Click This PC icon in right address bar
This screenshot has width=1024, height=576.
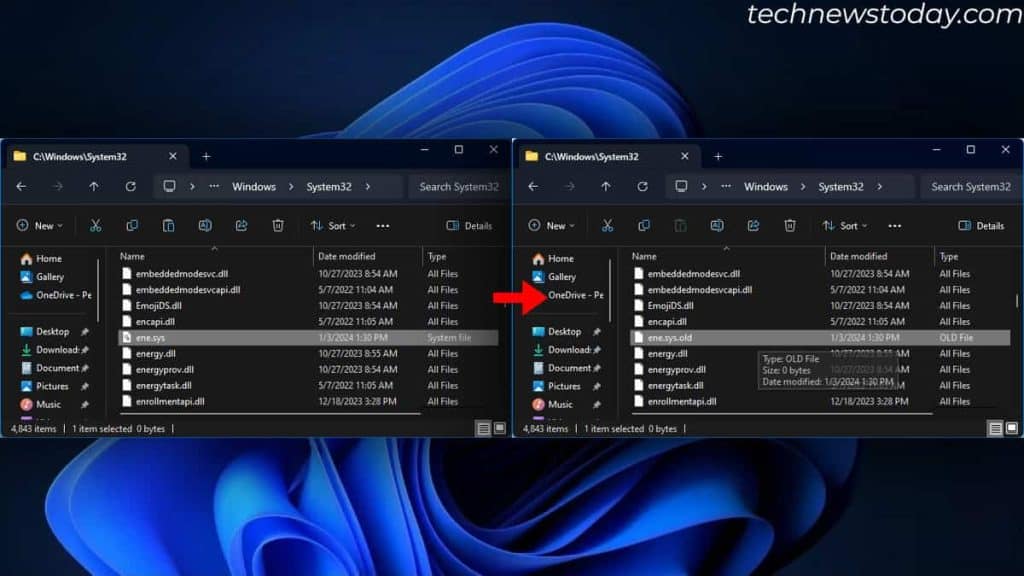[x=682, y=186]
